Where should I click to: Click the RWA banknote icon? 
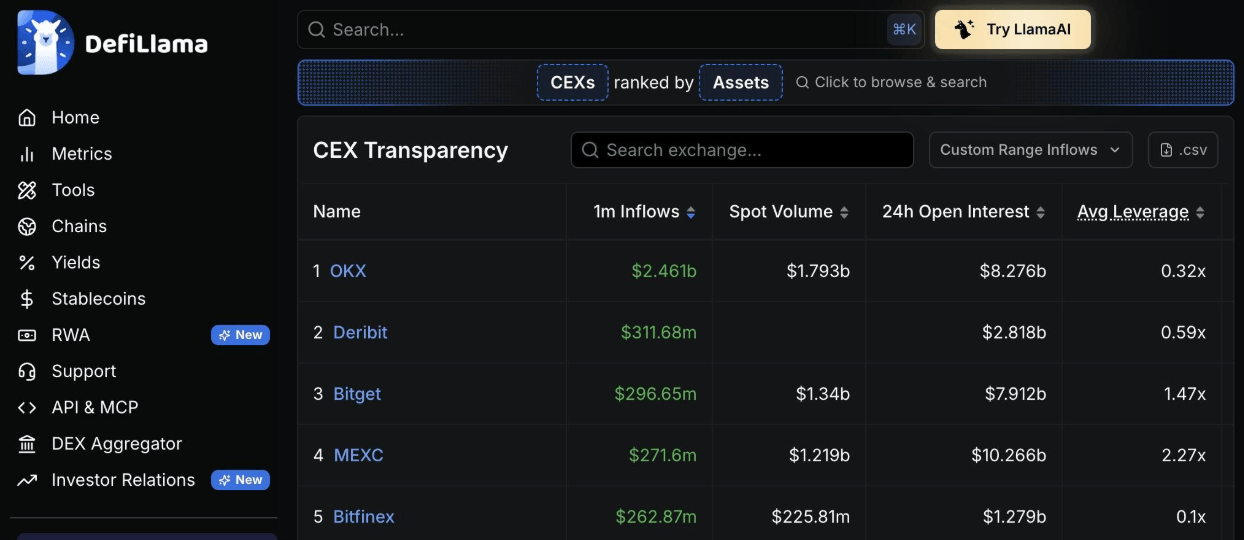pyautogui.click(x=28, y=335)
